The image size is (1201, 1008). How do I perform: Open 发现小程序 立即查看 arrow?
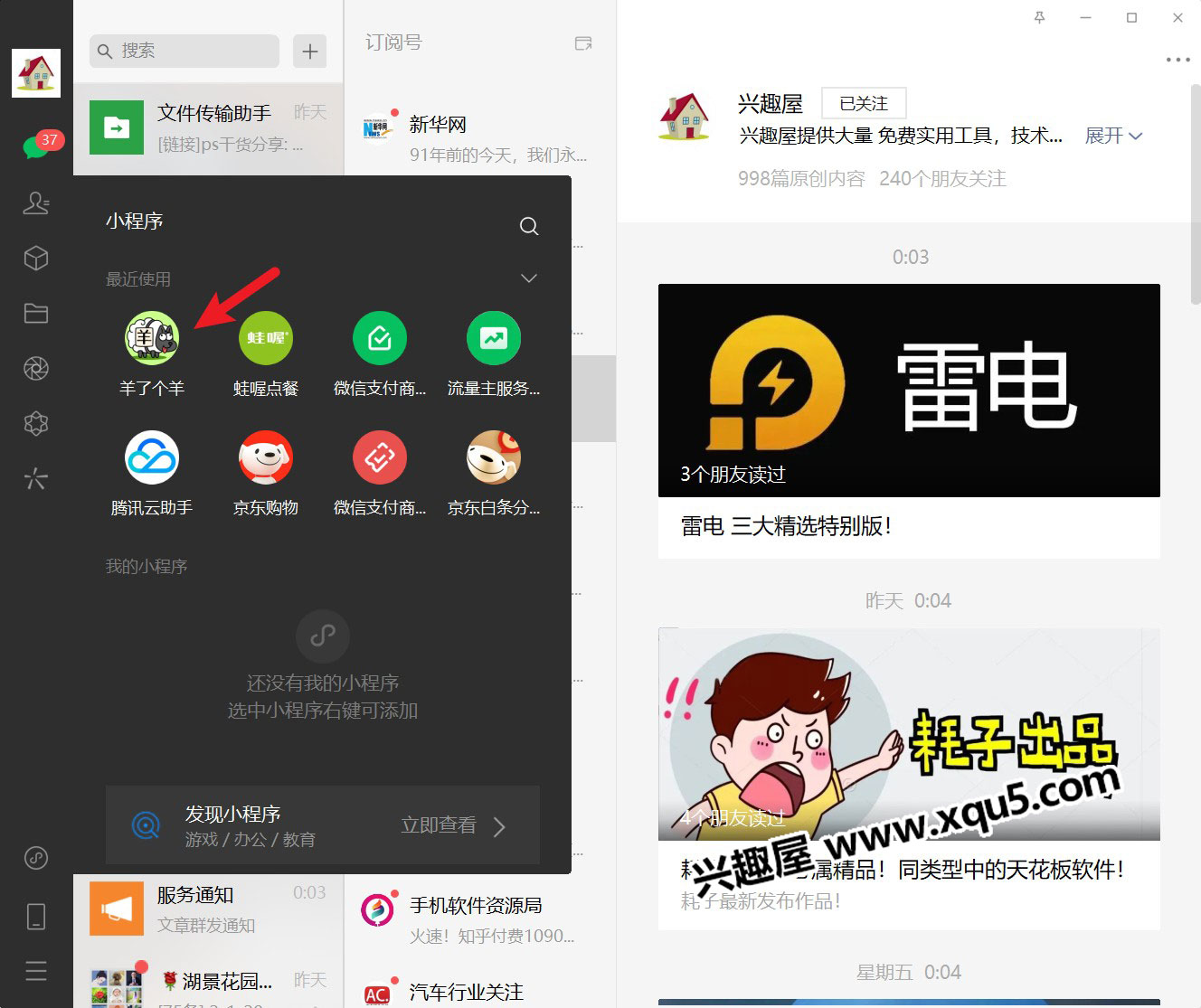[x=499, y=825]
